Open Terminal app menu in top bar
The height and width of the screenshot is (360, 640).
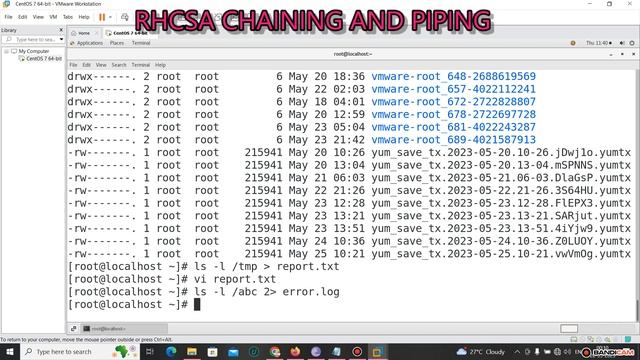[x=141, y=43]
